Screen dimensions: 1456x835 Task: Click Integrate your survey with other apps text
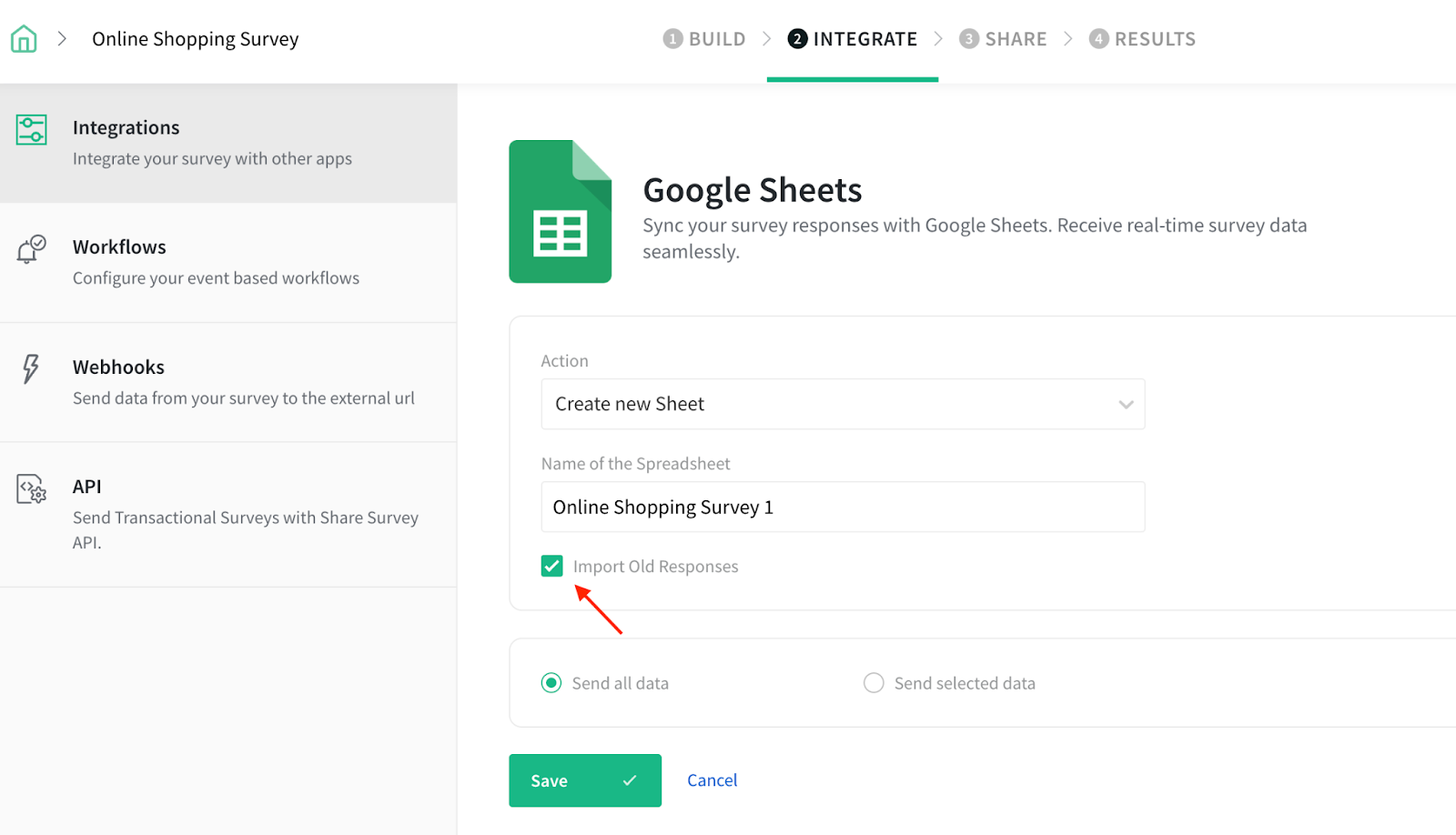point(212,158)
